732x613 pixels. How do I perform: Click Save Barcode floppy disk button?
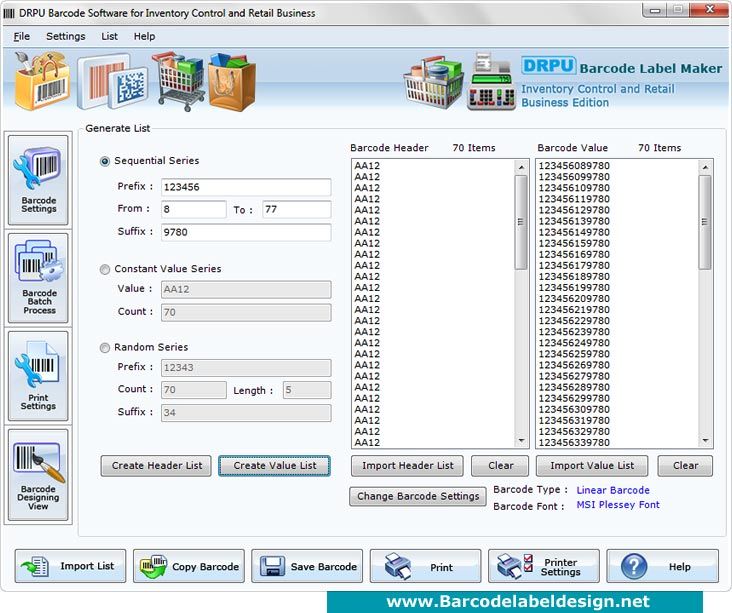[x=307, y=566]
